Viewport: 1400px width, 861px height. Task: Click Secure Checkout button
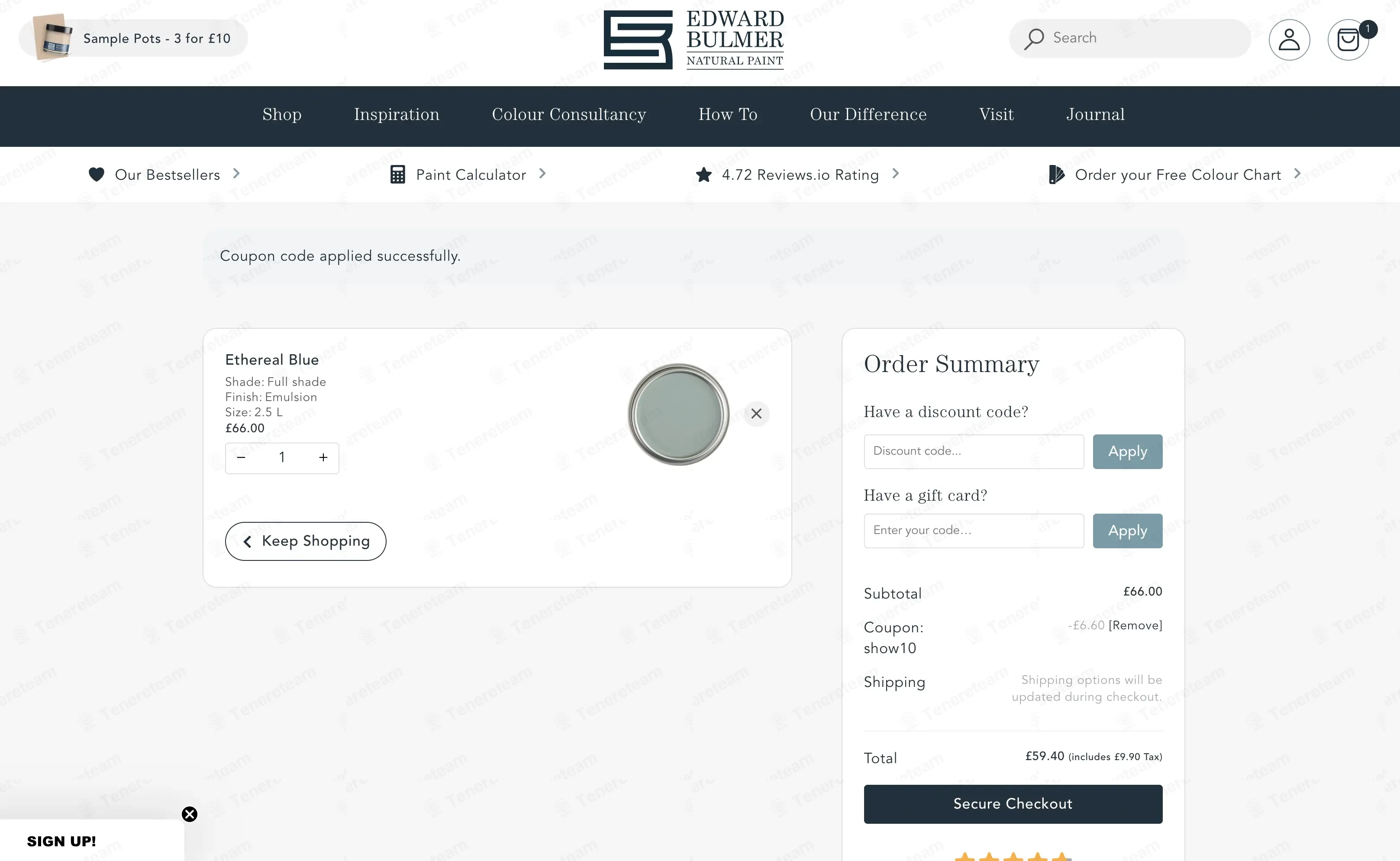point(1013,804)
